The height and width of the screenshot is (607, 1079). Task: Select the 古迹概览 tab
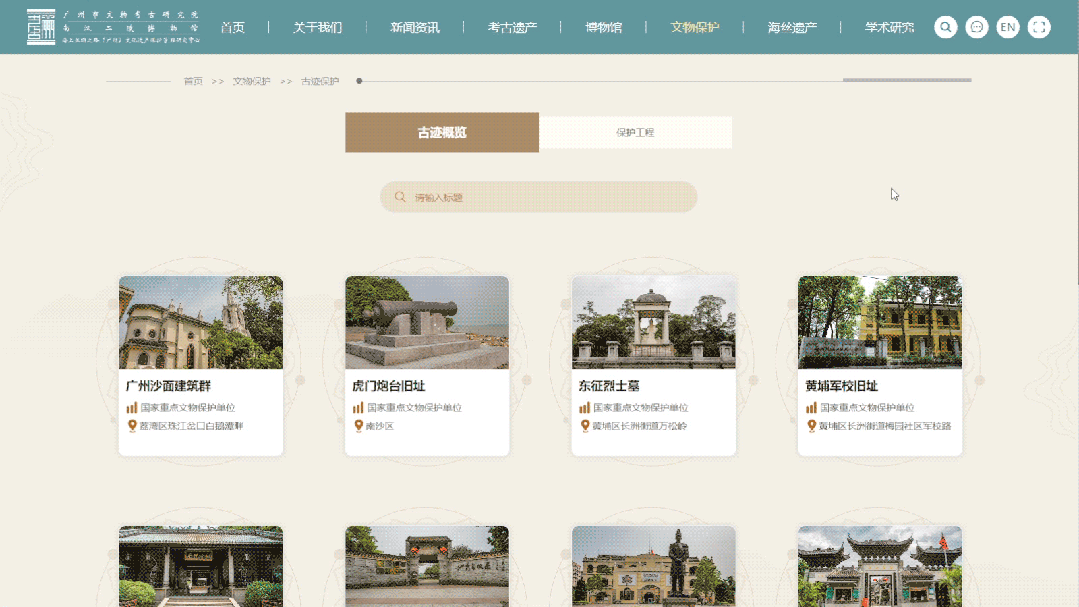click(x=442, y=132)
